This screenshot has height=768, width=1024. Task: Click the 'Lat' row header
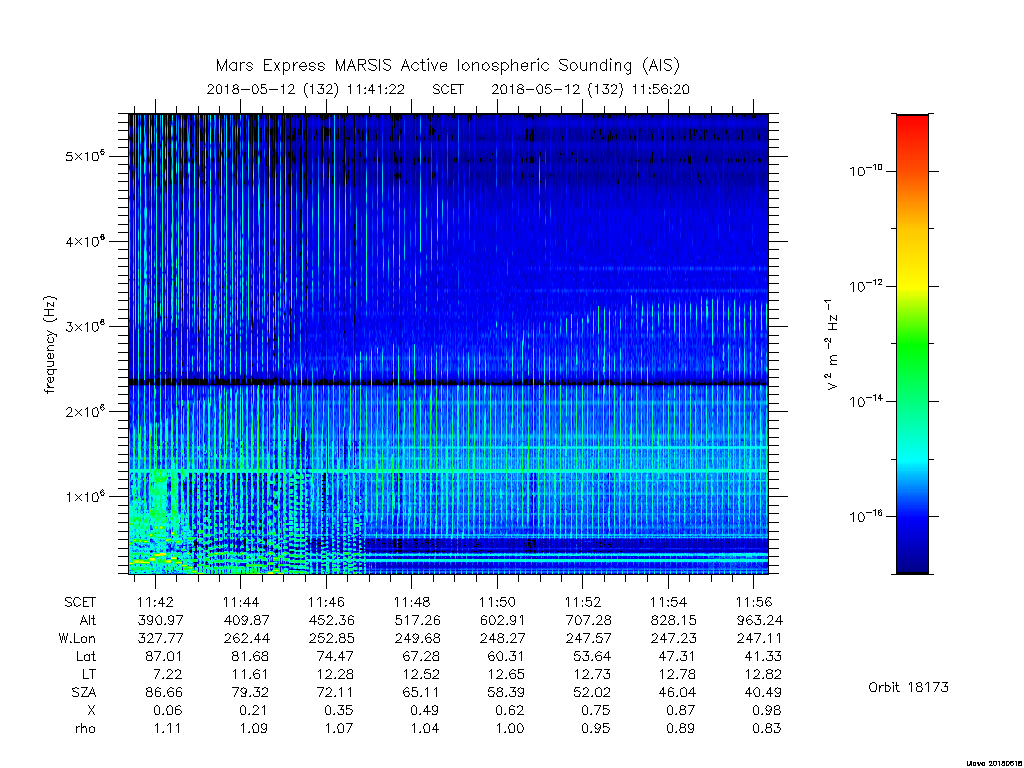[x=86, y=656]
